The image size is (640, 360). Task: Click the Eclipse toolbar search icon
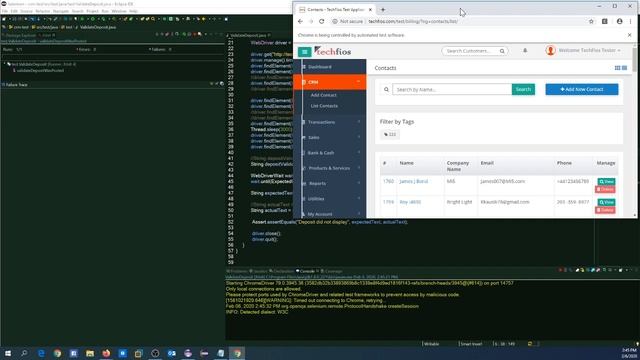click(153, 19)
